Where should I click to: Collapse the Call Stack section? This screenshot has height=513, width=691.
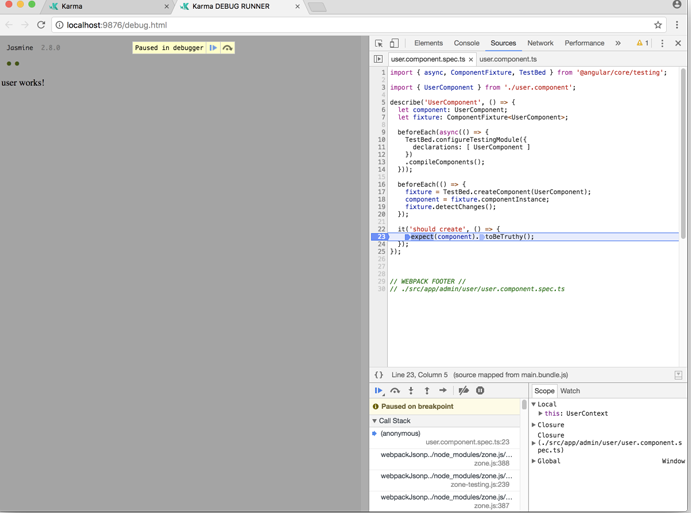tap(375, 421)
